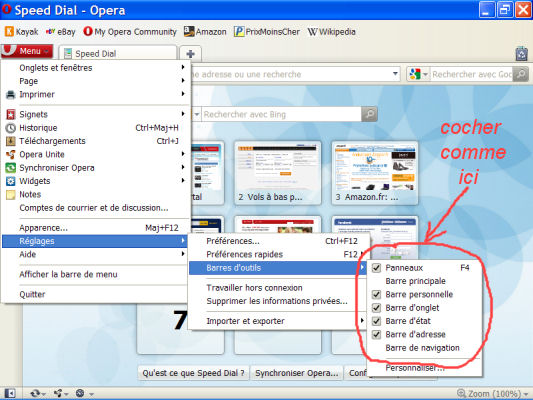Viewport: 533px width, 400px height.
Task: Open the Google search engine dropdown
Action: pyautogui.click(x=419, y=74)
